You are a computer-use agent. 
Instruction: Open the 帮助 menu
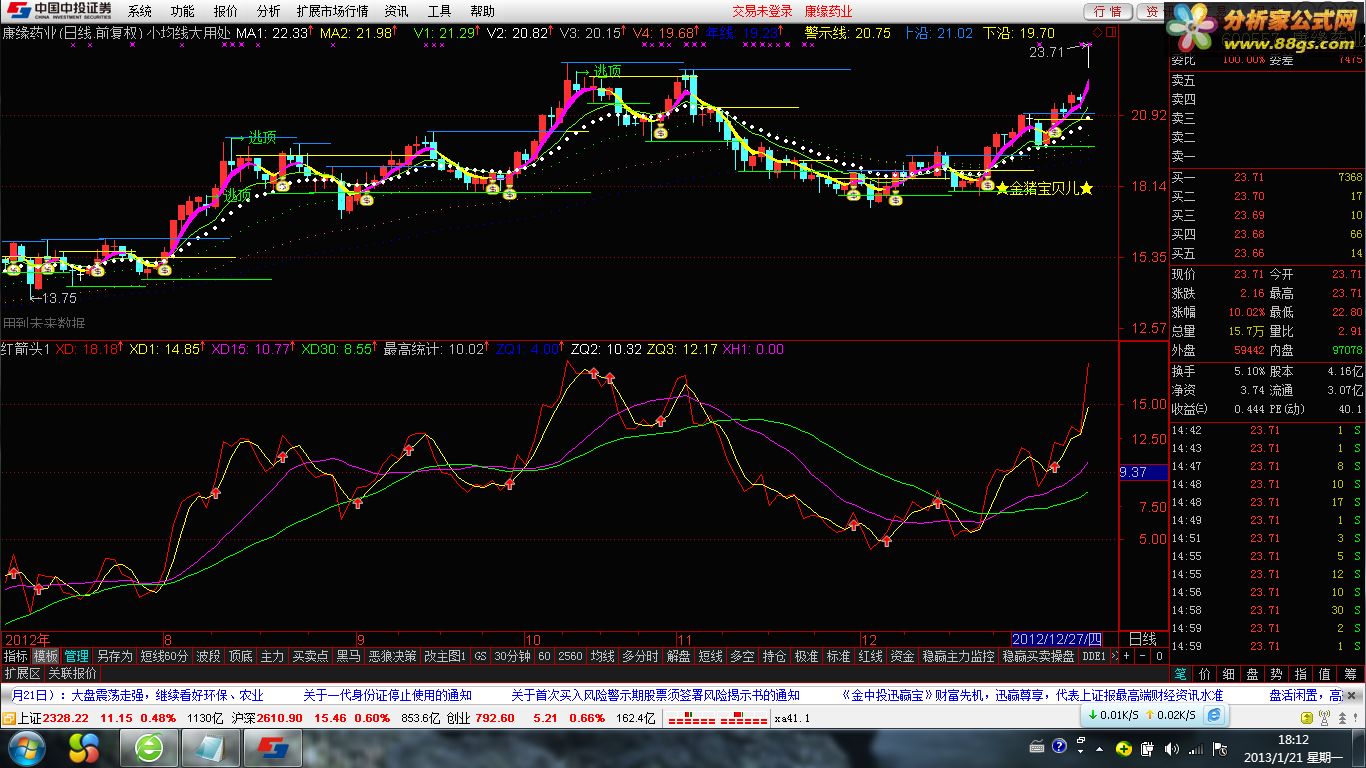[x=482, y=11]
